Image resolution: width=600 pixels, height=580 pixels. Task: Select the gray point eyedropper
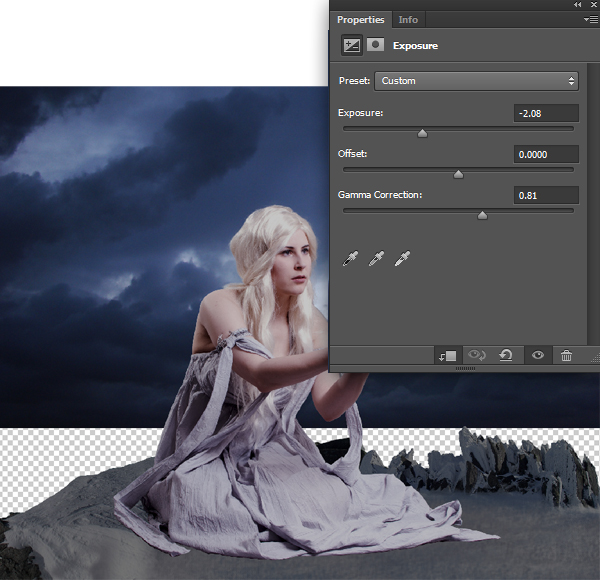point(377,259)
